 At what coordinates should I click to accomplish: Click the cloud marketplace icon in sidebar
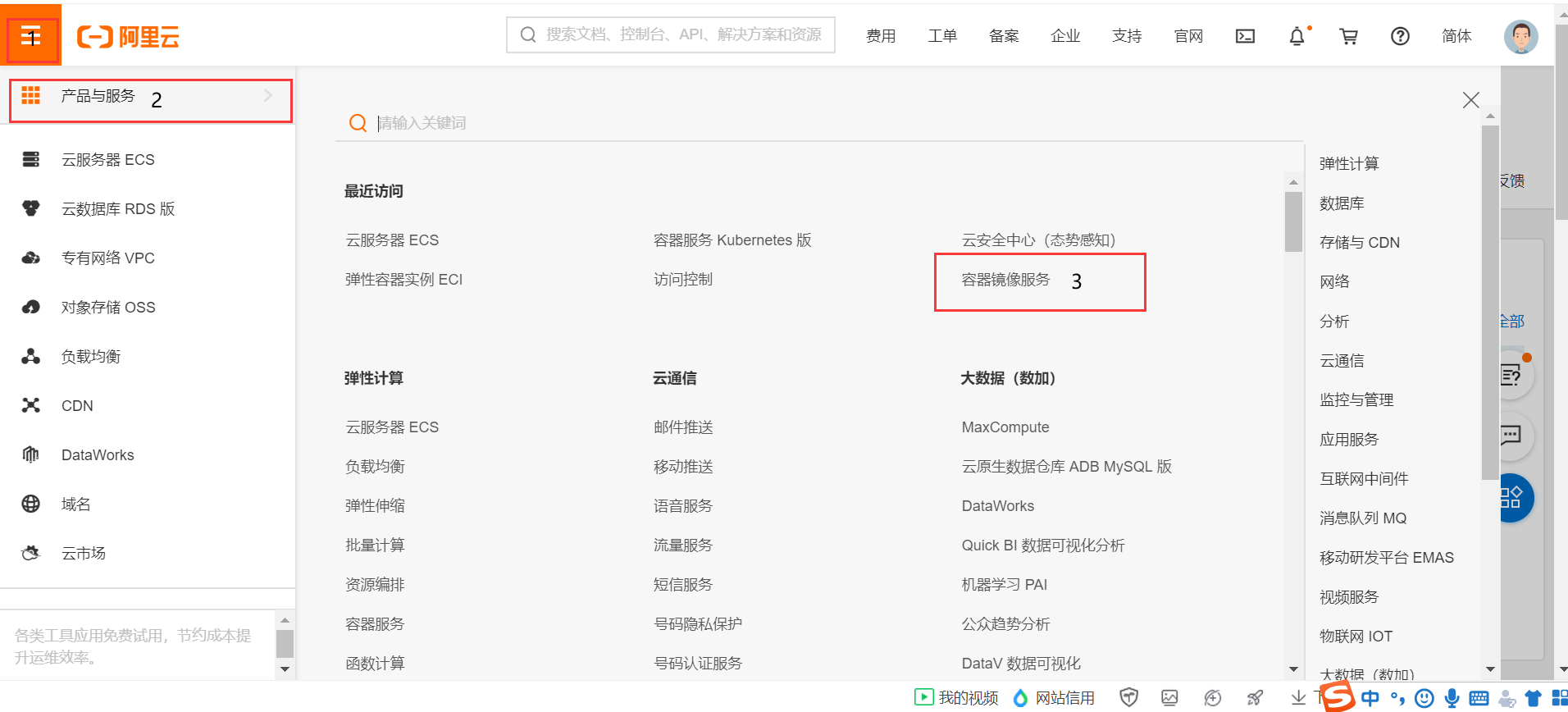pos(31,553)
